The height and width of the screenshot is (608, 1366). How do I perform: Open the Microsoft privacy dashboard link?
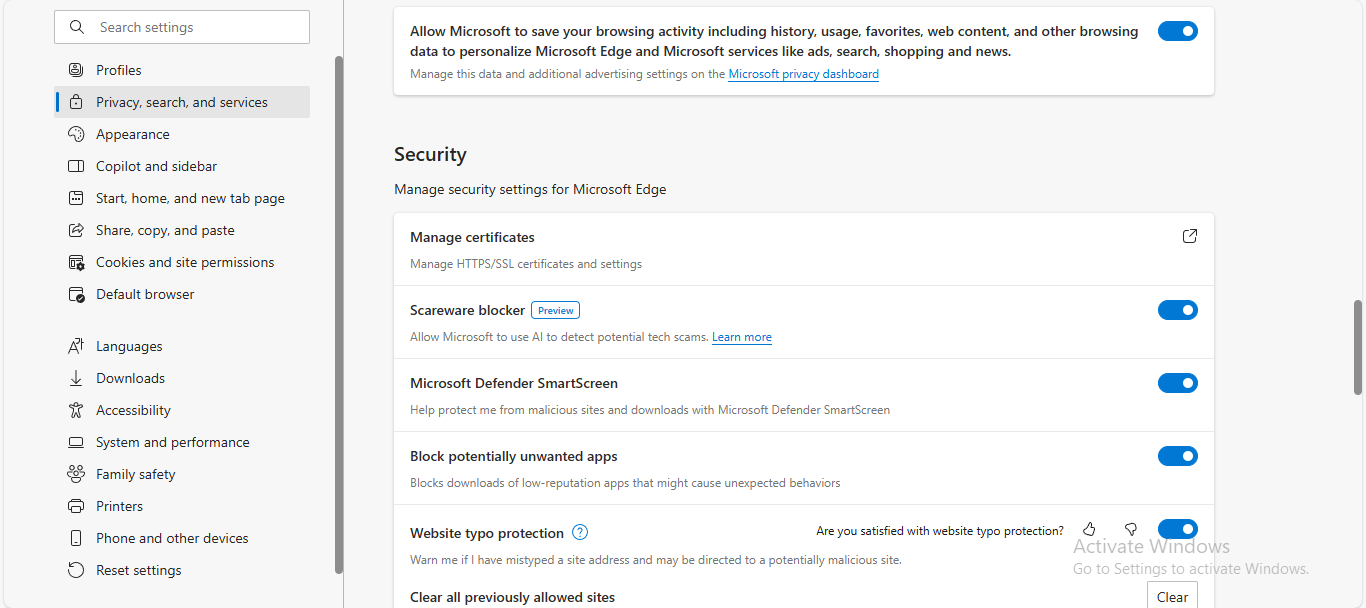803,74
